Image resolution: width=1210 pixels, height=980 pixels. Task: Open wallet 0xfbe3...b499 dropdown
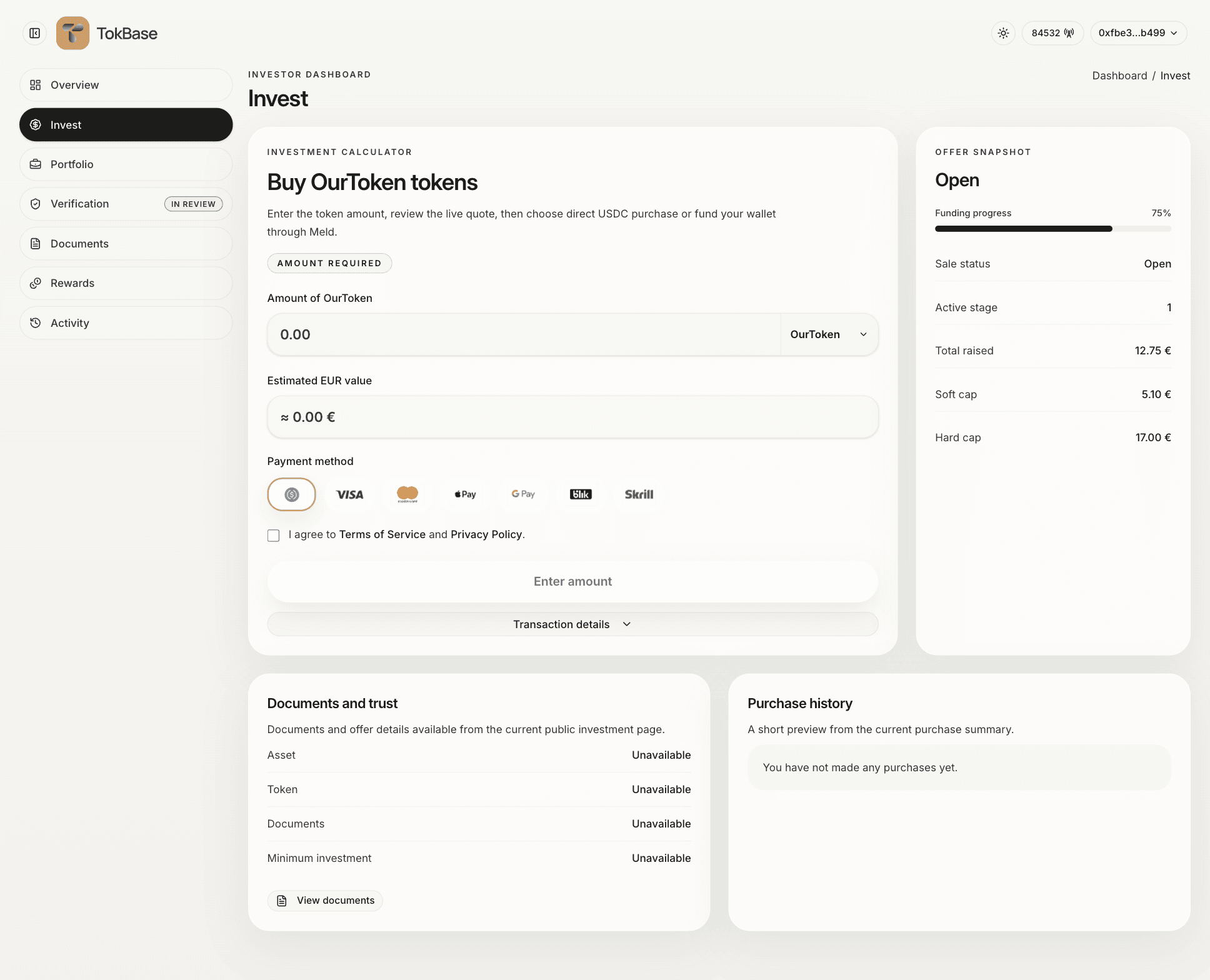[x=1138, y=33]
